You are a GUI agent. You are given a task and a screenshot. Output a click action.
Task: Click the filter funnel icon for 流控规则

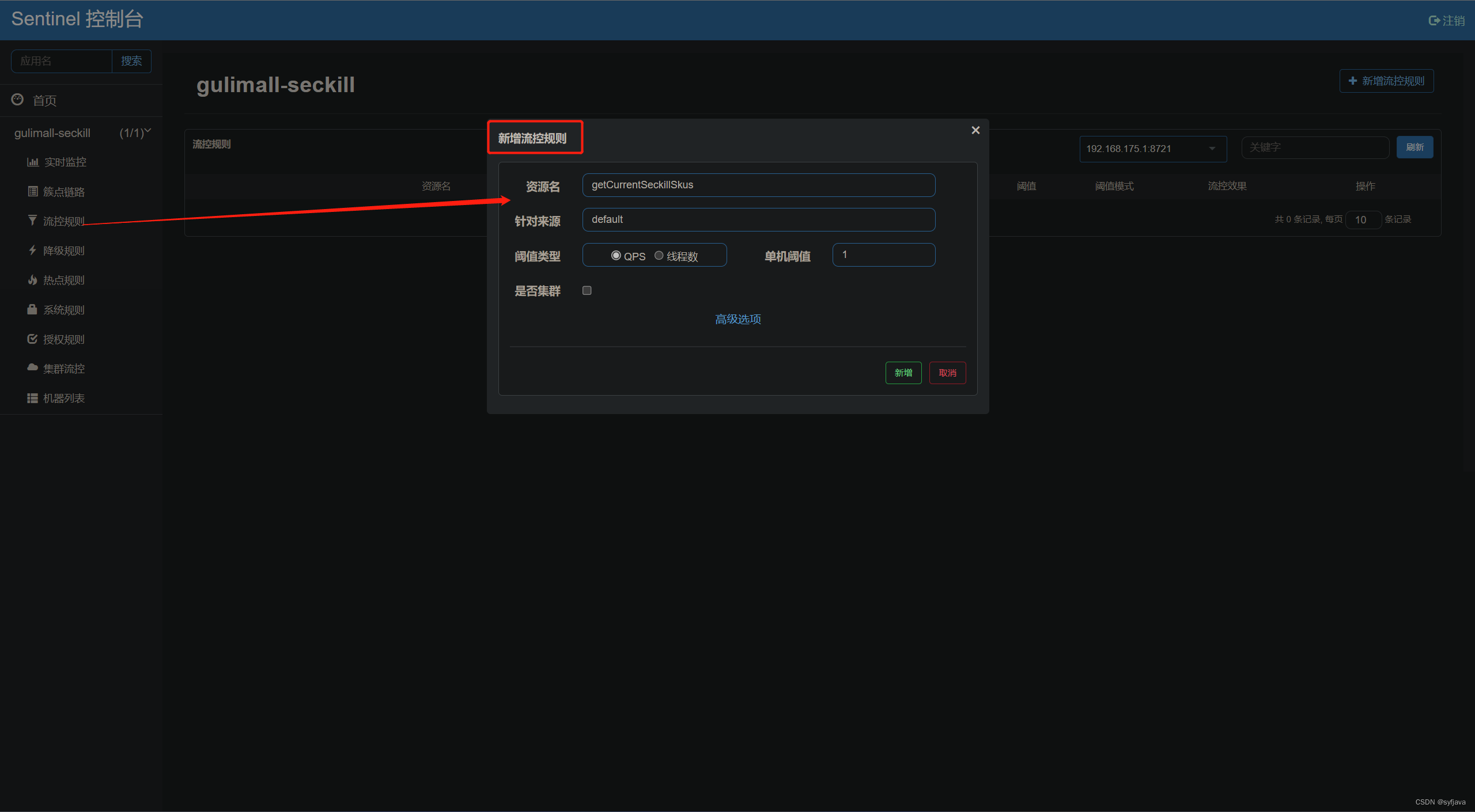point(32,221)
